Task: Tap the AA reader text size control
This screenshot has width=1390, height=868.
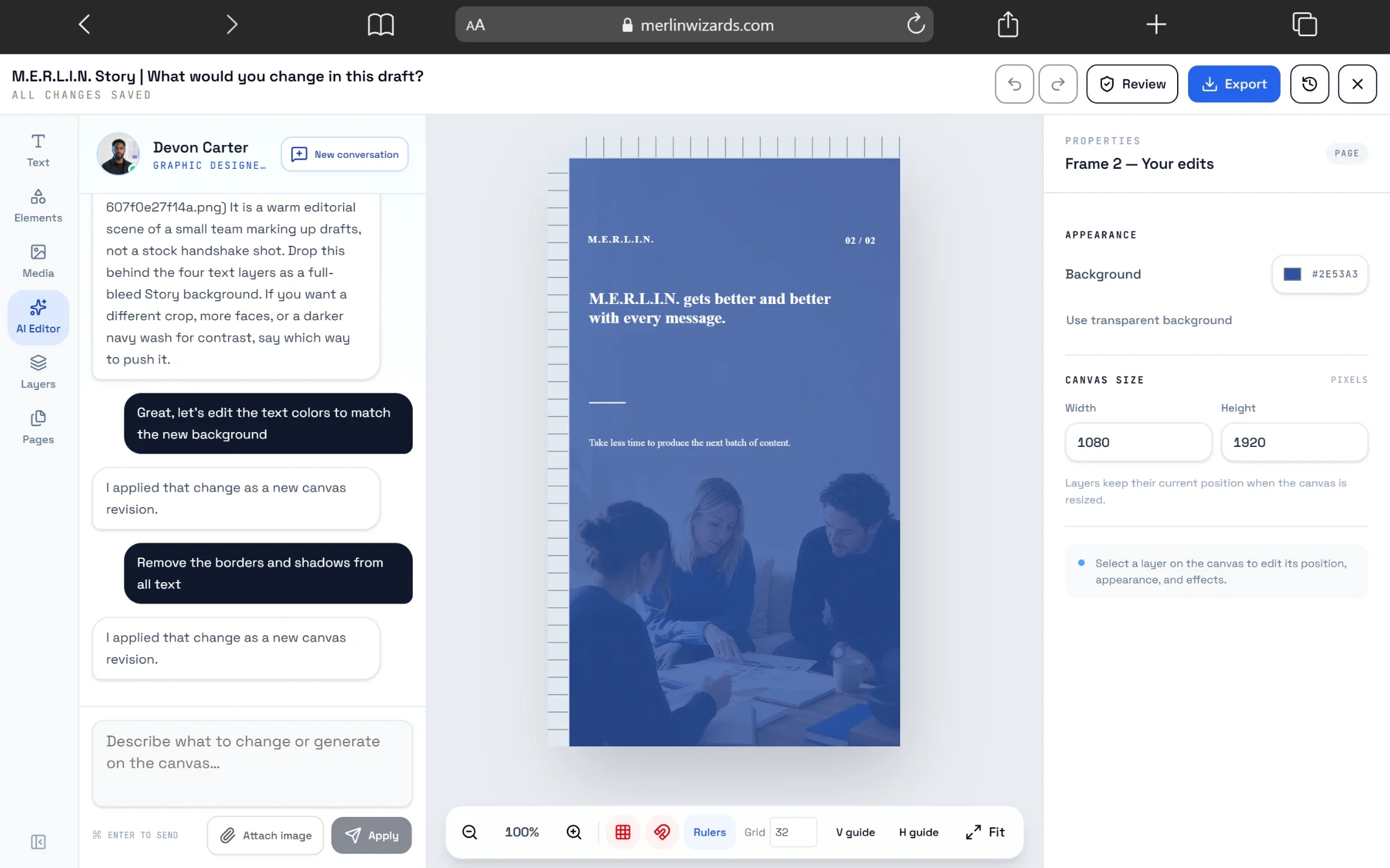Action: pyautogui.click(x=475, y=25)
